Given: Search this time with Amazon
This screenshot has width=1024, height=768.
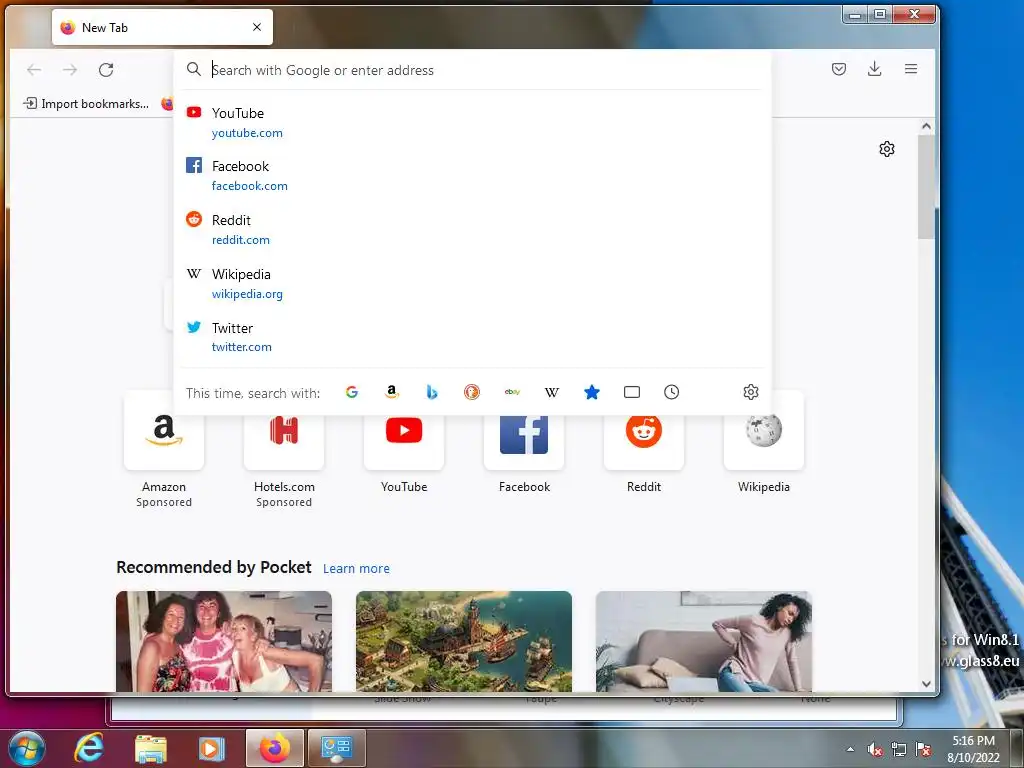Looking at the screenshot, I should click(392, 392).
